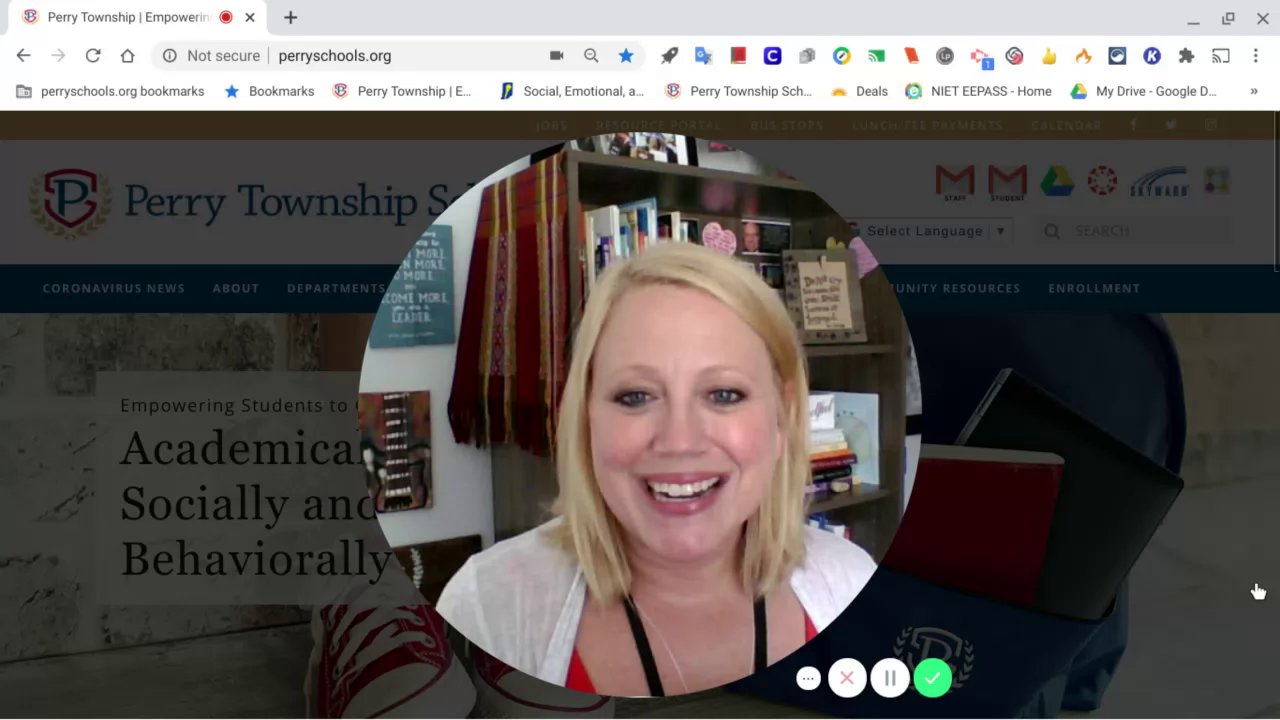Open the Student Gmail icon
The image size is (1280, 720).
[x=1007, y=182]
